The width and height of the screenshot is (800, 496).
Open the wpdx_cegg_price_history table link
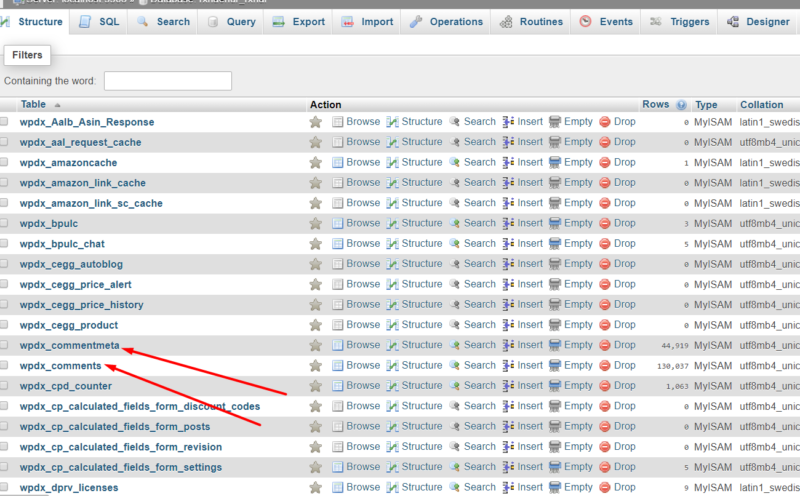pos(81,305)
